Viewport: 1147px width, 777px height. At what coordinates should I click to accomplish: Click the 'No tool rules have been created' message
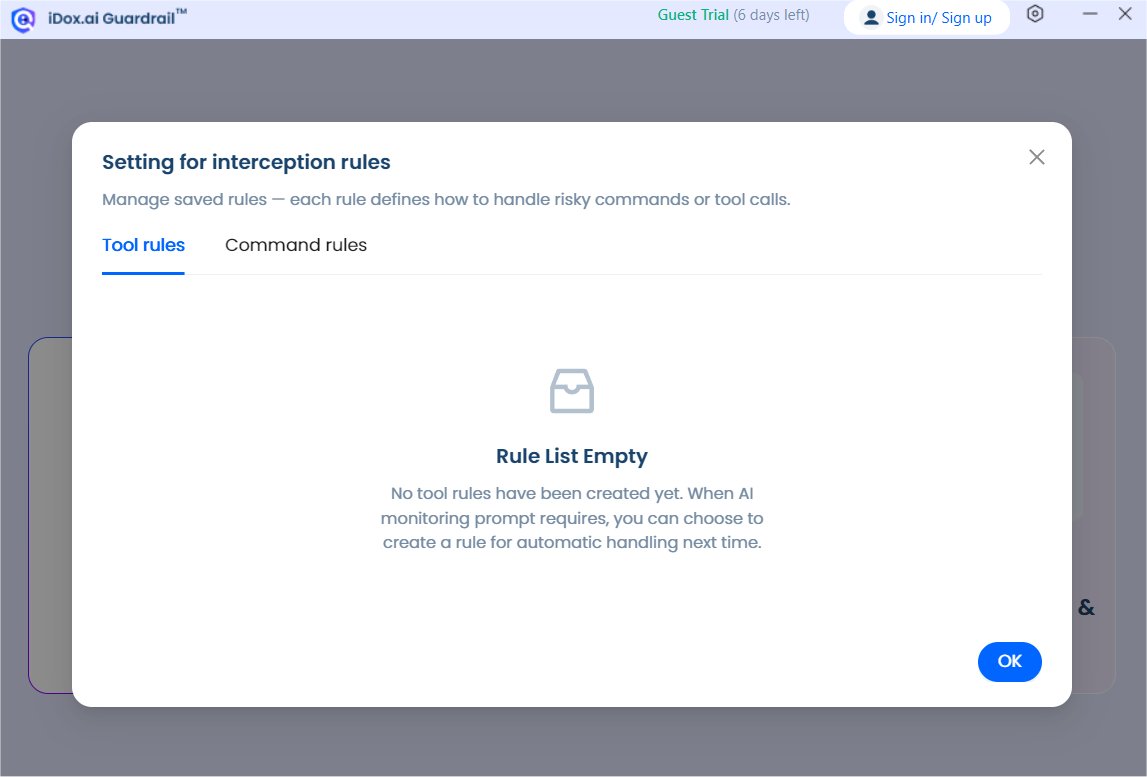tap(572, 518)
